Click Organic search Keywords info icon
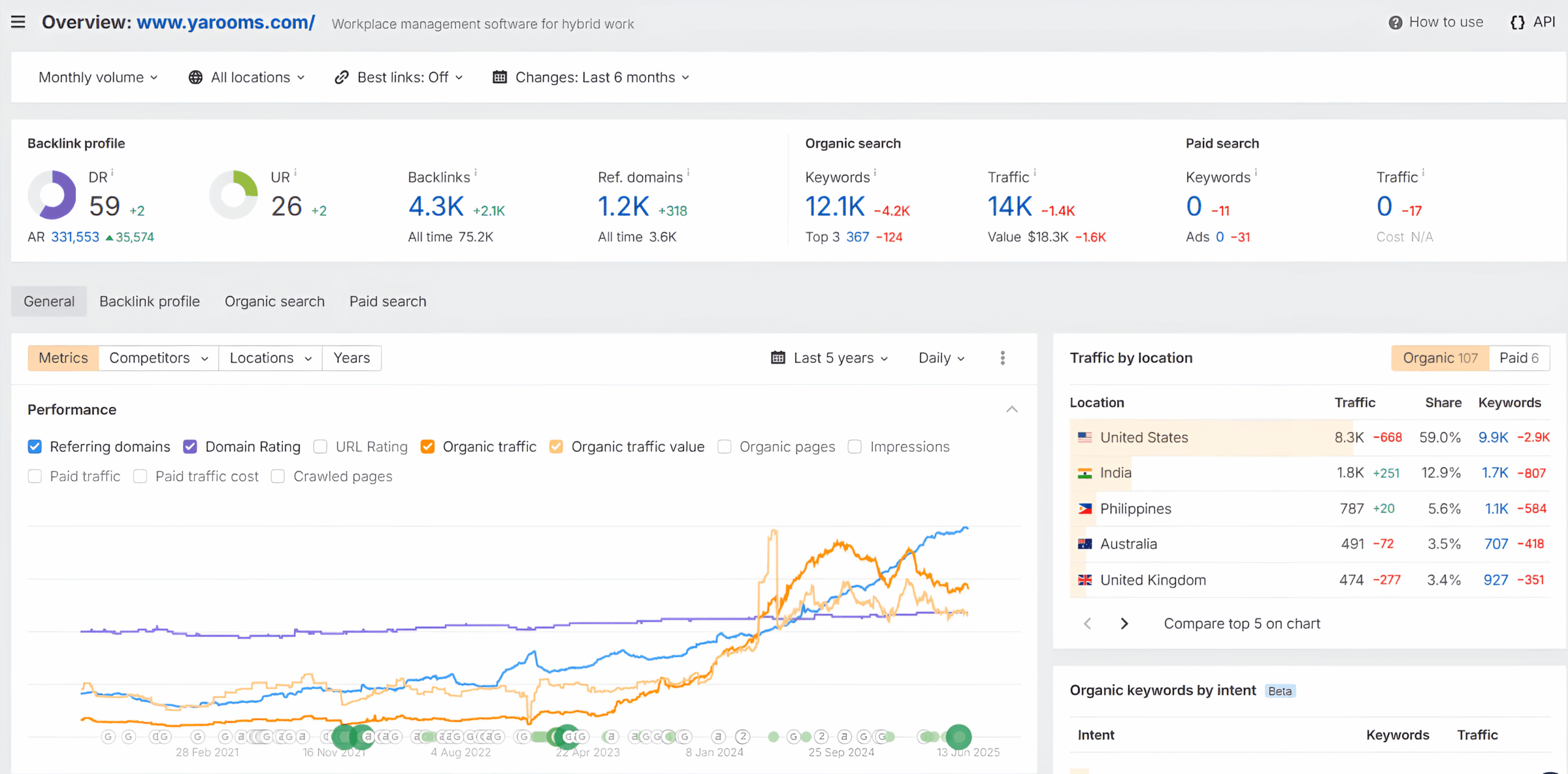The height and width of the screenshot is (774, 1568). pos(875,172)
